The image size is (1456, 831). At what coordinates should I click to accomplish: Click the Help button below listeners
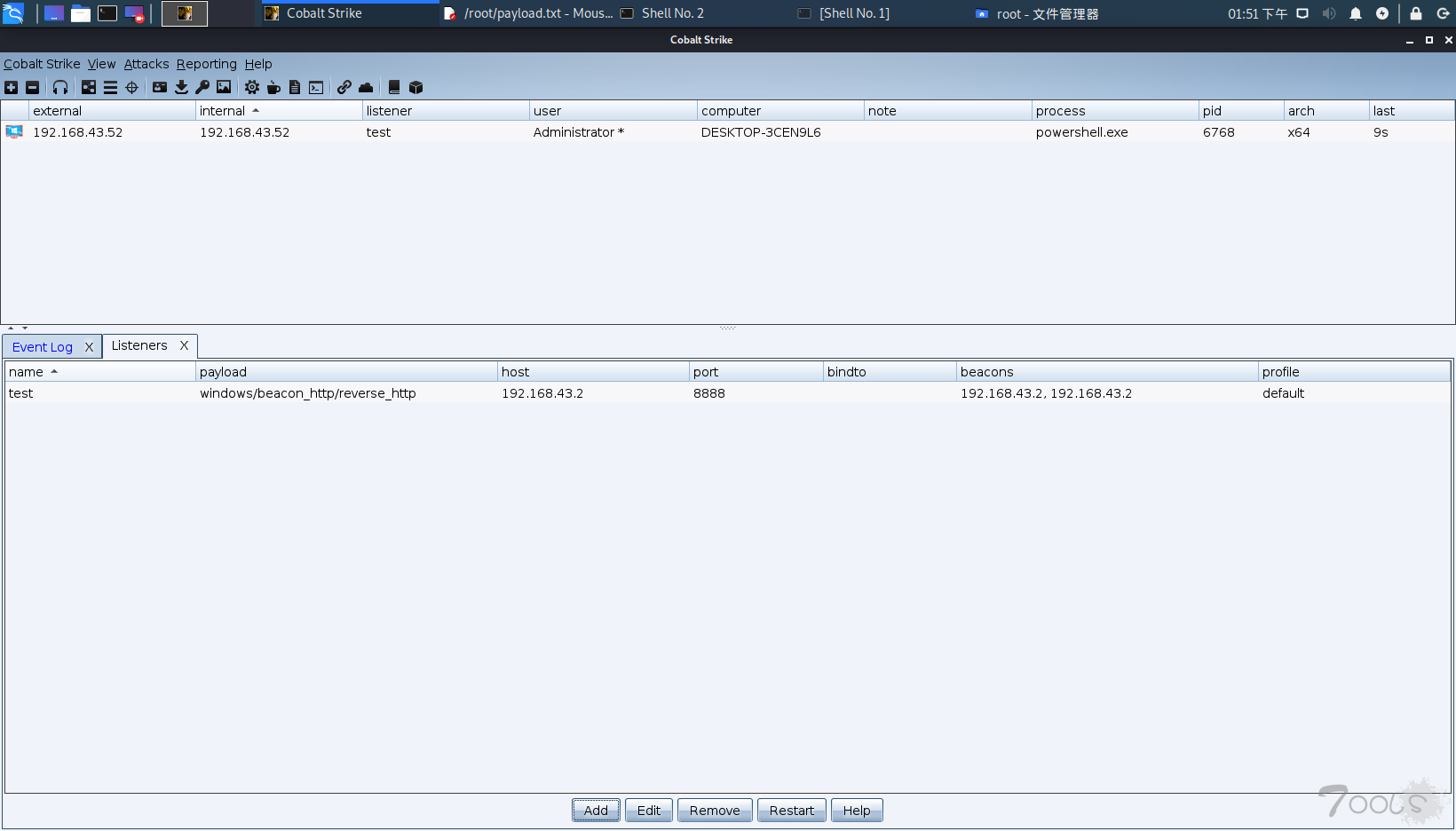857,811
